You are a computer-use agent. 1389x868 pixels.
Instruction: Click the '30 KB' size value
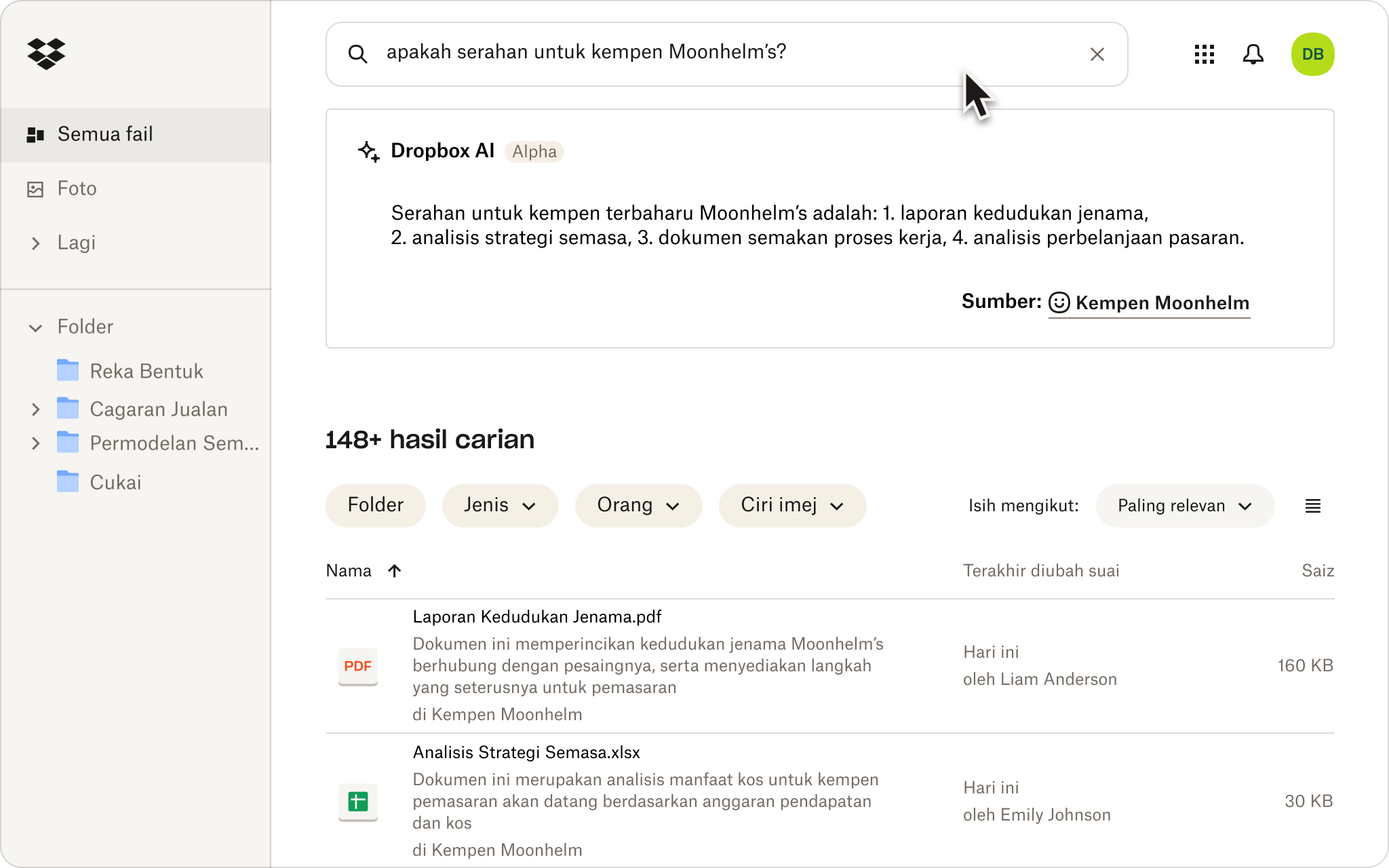[1309, 801]
